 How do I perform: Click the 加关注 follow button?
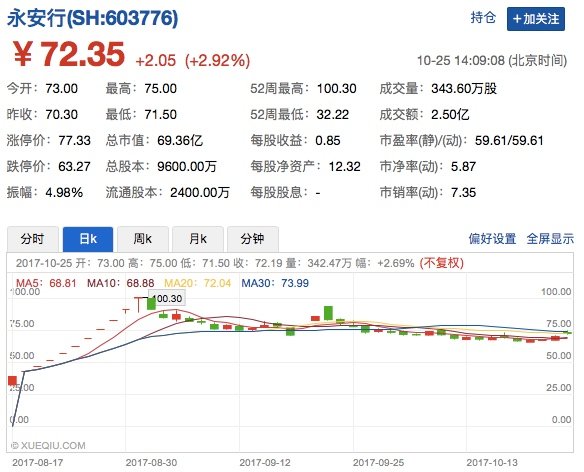pos(536,19)
